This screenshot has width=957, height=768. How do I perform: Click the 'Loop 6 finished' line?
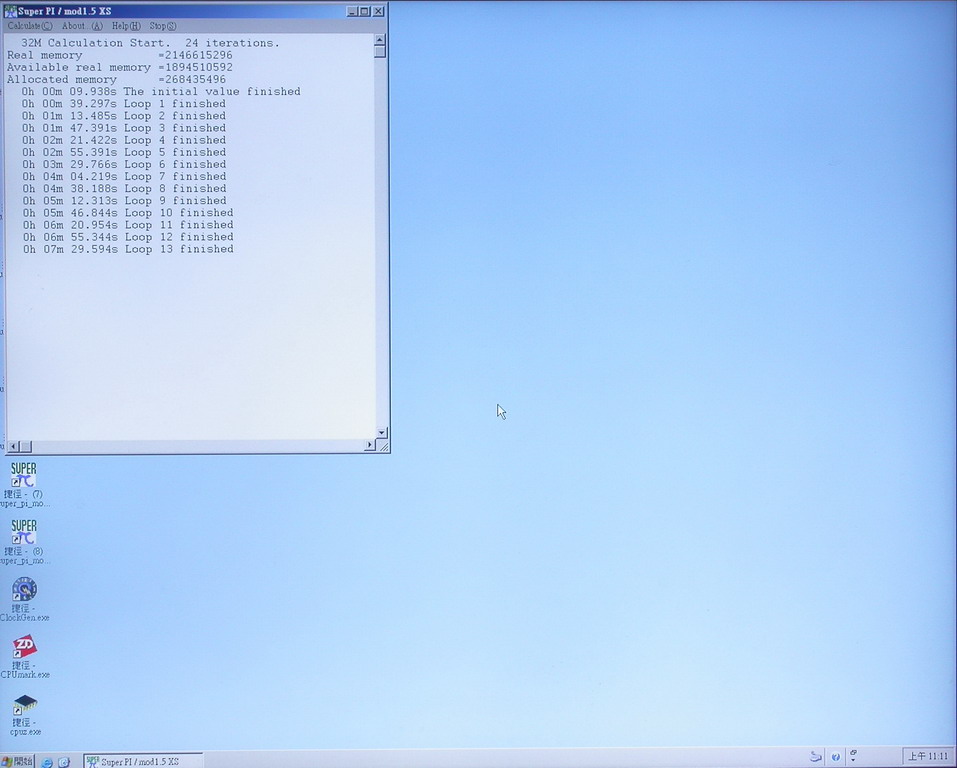tap(124, 164)
